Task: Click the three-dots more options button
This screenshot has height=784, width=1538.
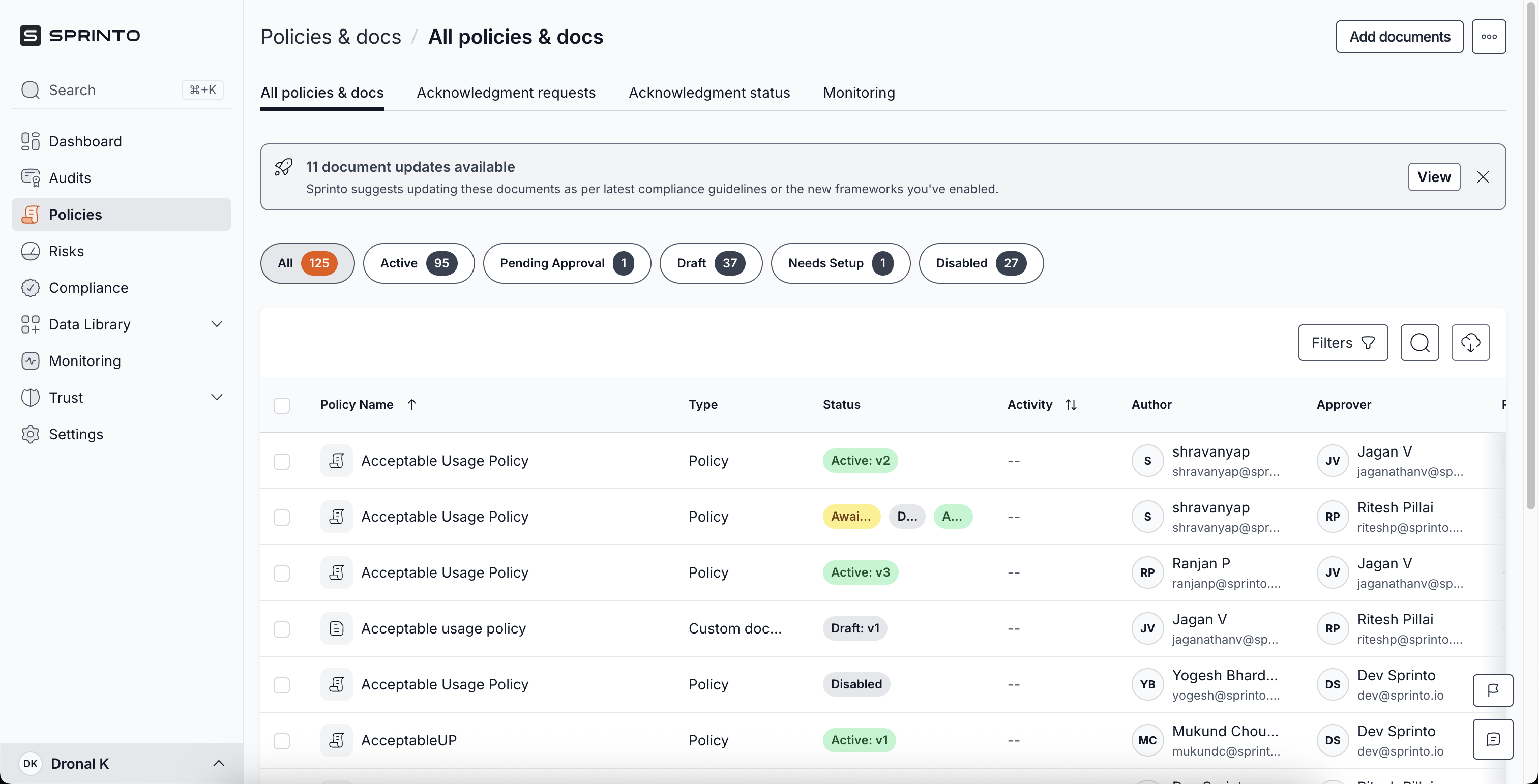Action: (x=1489, y=37)
